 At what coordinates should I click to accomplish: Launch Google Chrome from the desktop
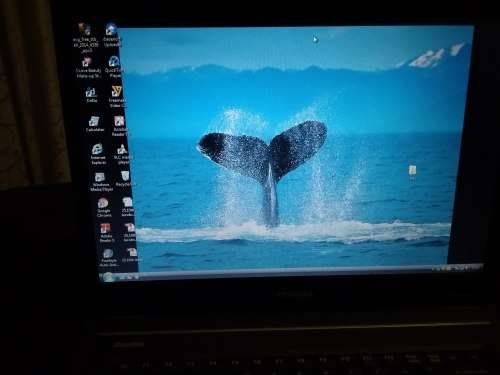[103, 207]
